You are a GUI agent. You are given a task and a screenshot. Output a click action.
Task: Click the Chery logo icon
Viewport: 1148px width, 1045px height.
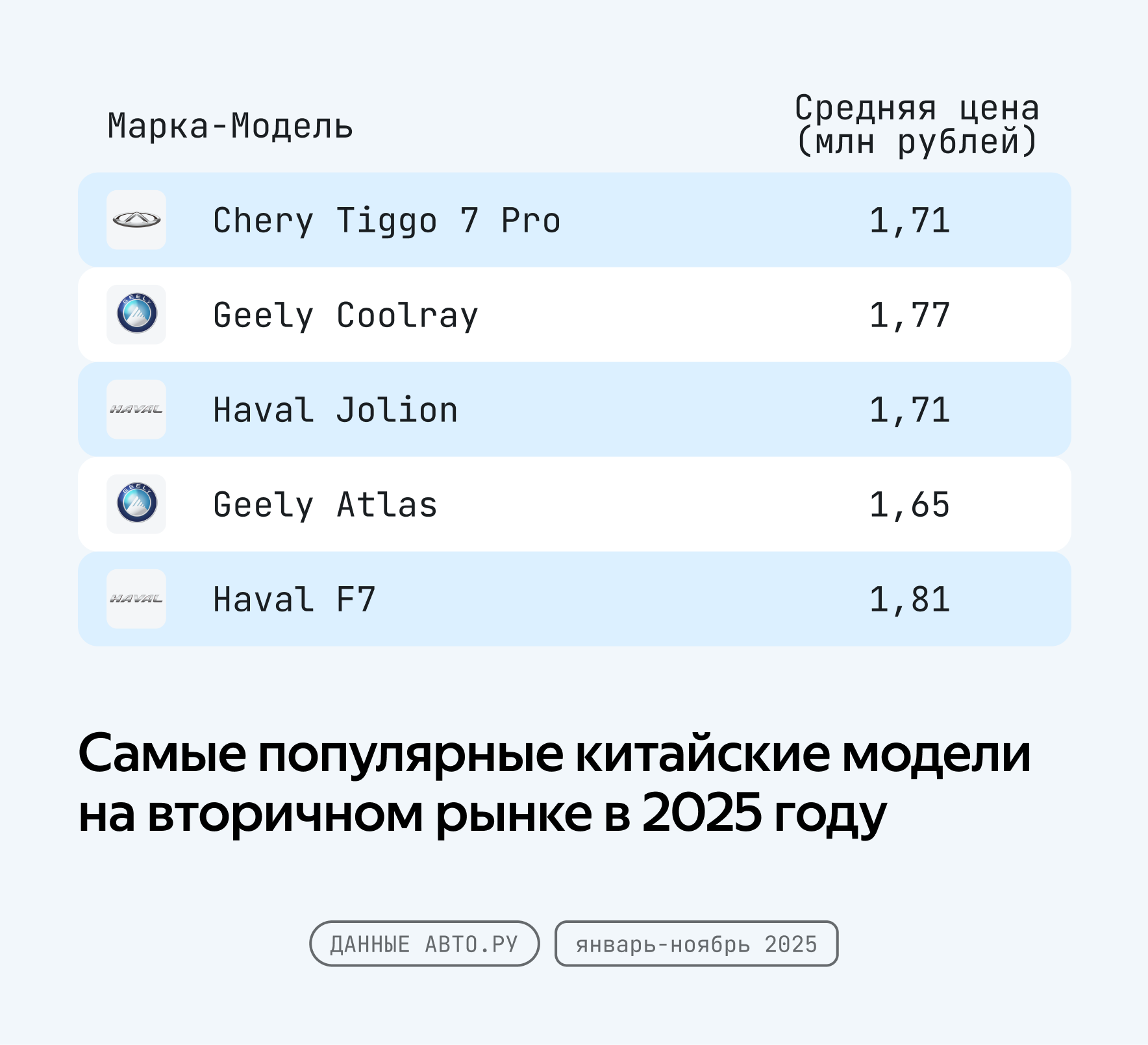[x=136, y=220]
